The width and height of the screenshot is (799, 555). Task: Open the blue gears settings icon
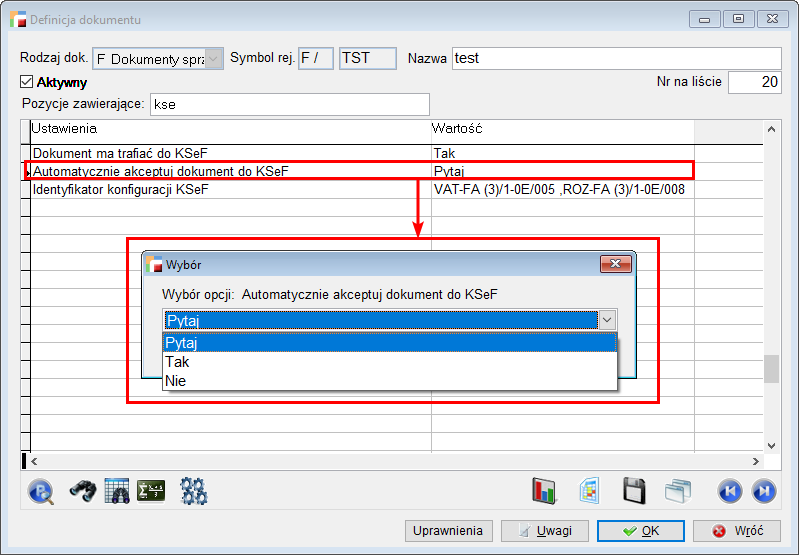click(x=193, y=491)
